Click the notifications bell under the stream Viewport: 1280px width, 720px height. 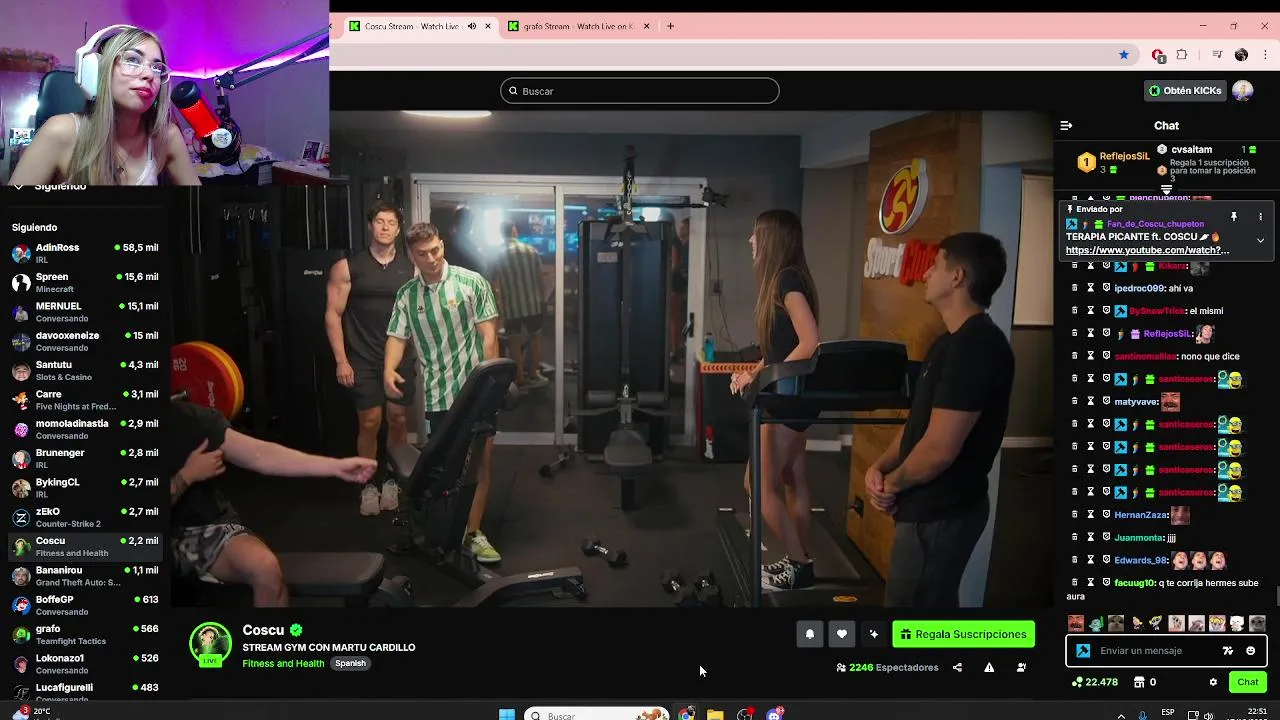pyautogui.click(x=810, y=634)
